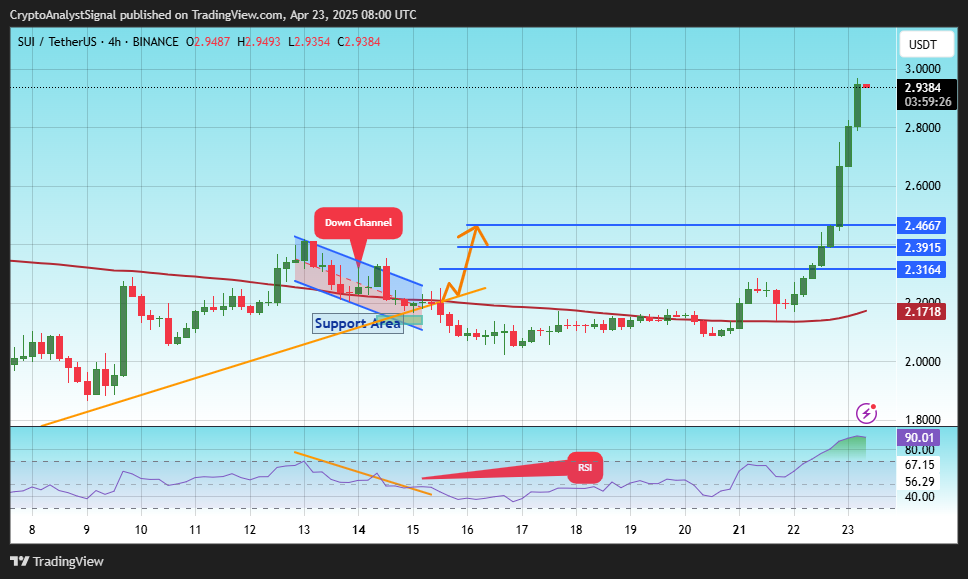Screen dimensions: 968x579
Task: Click the RSI 67.15 level label
Action: tap(919, 465)
